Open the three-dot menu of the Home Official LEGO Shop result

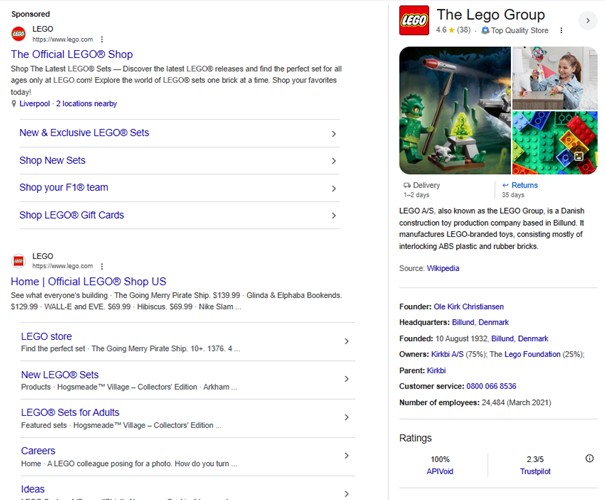tap(102, 266)
